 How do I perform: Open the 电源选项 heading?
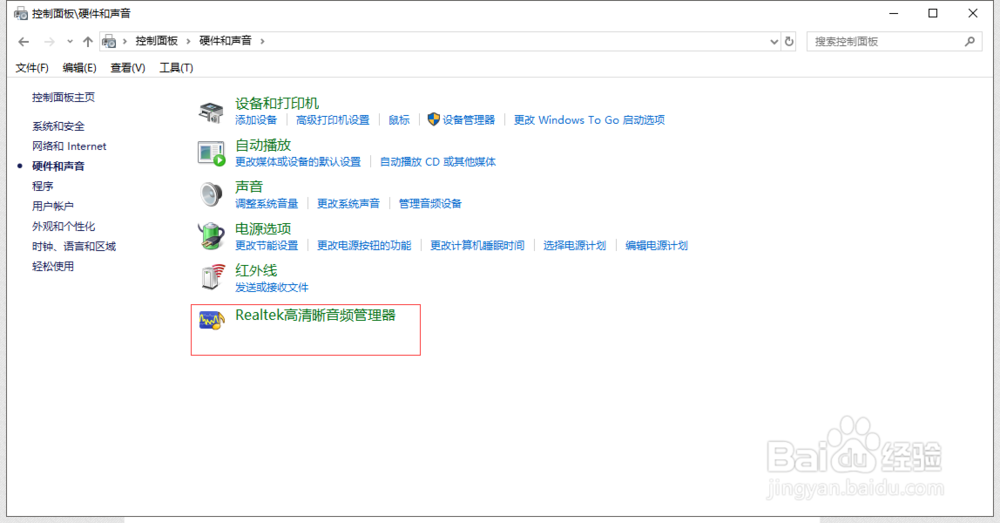tap(263, 229)
